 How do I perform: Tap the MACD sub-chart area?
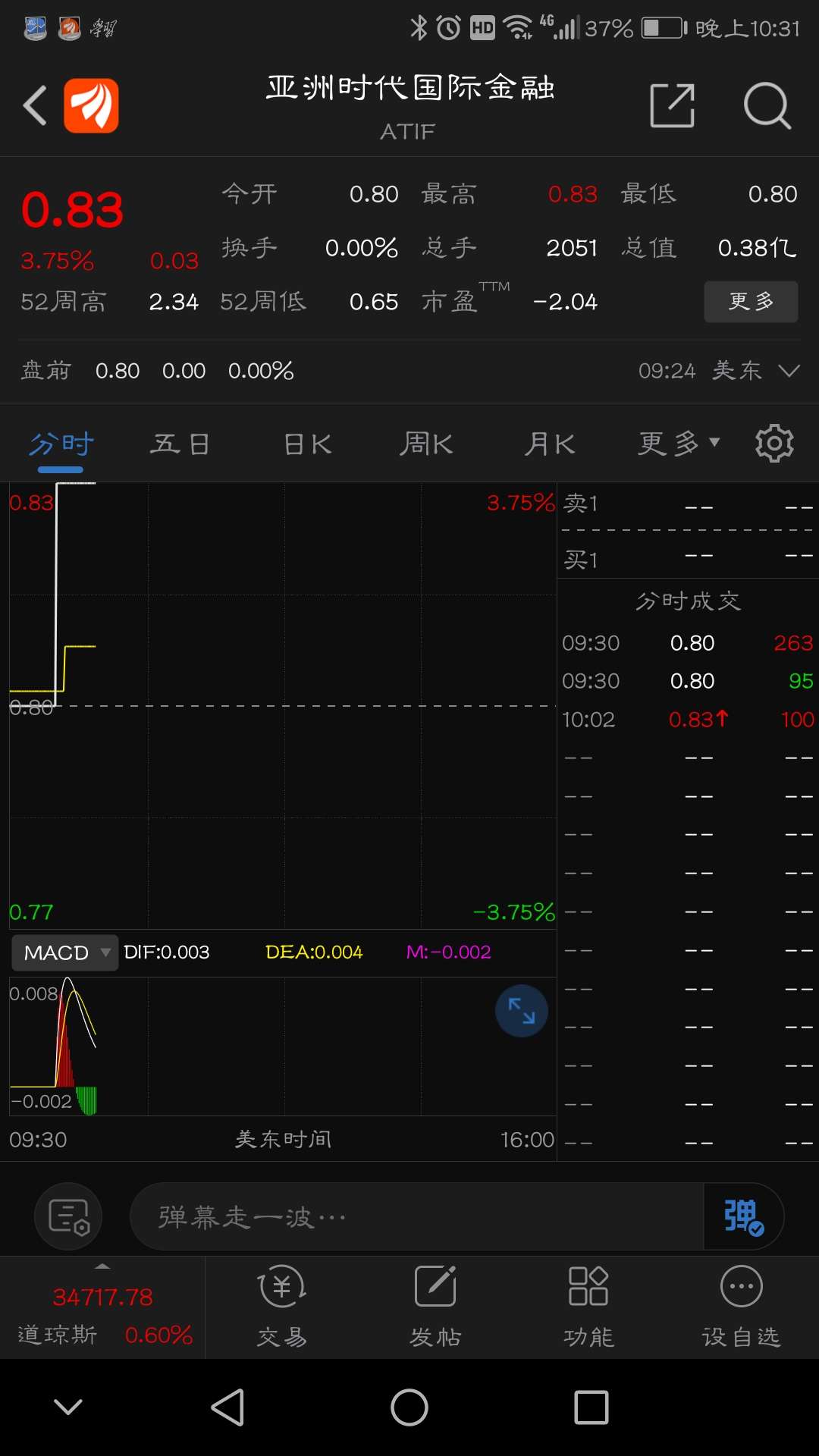coord(283,1046)
